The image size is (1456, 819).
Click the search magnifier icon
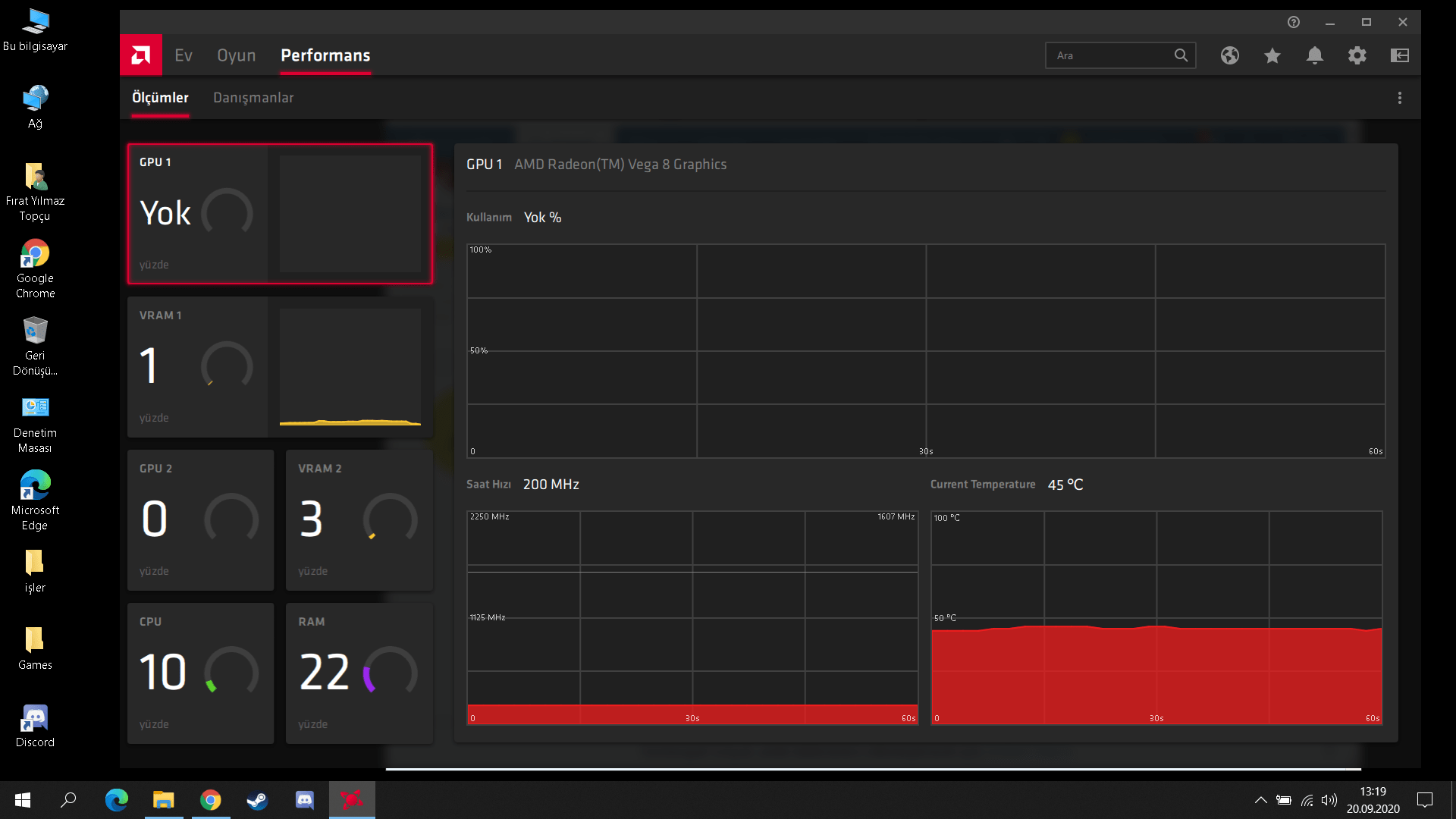click(1181, 55)
